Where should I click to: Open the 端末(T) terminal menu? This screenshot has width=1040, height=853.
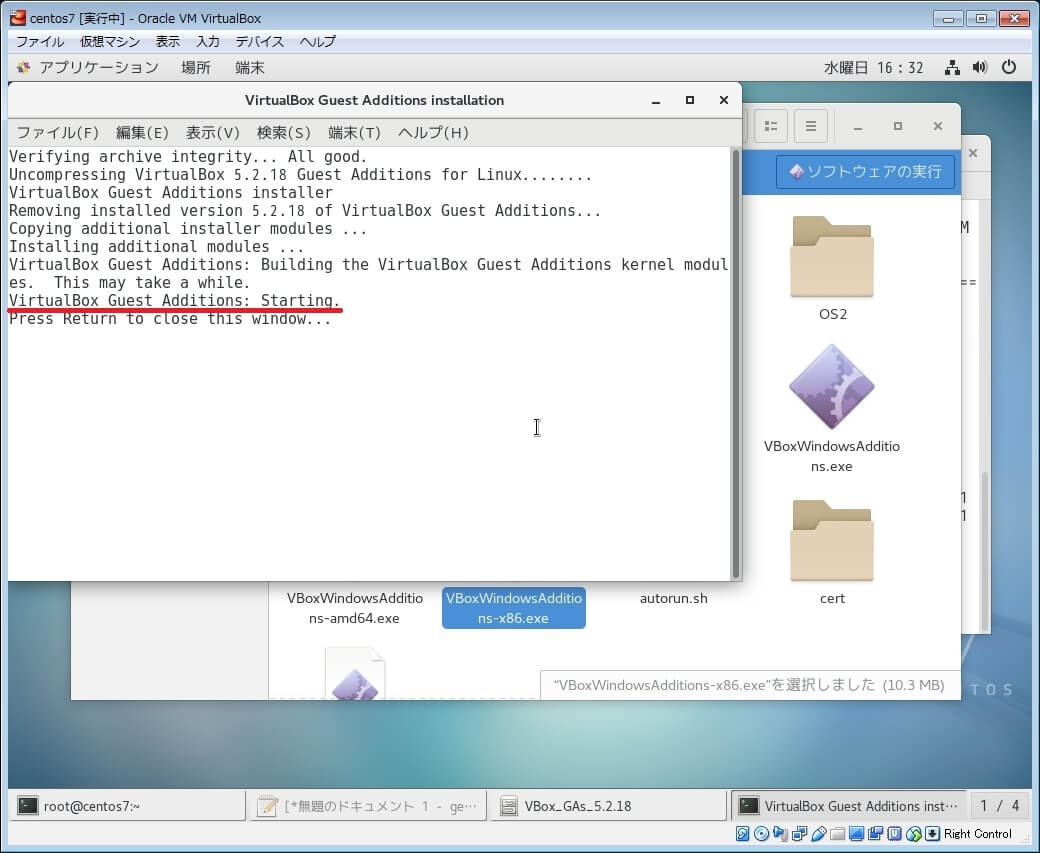tap(354, 133)
